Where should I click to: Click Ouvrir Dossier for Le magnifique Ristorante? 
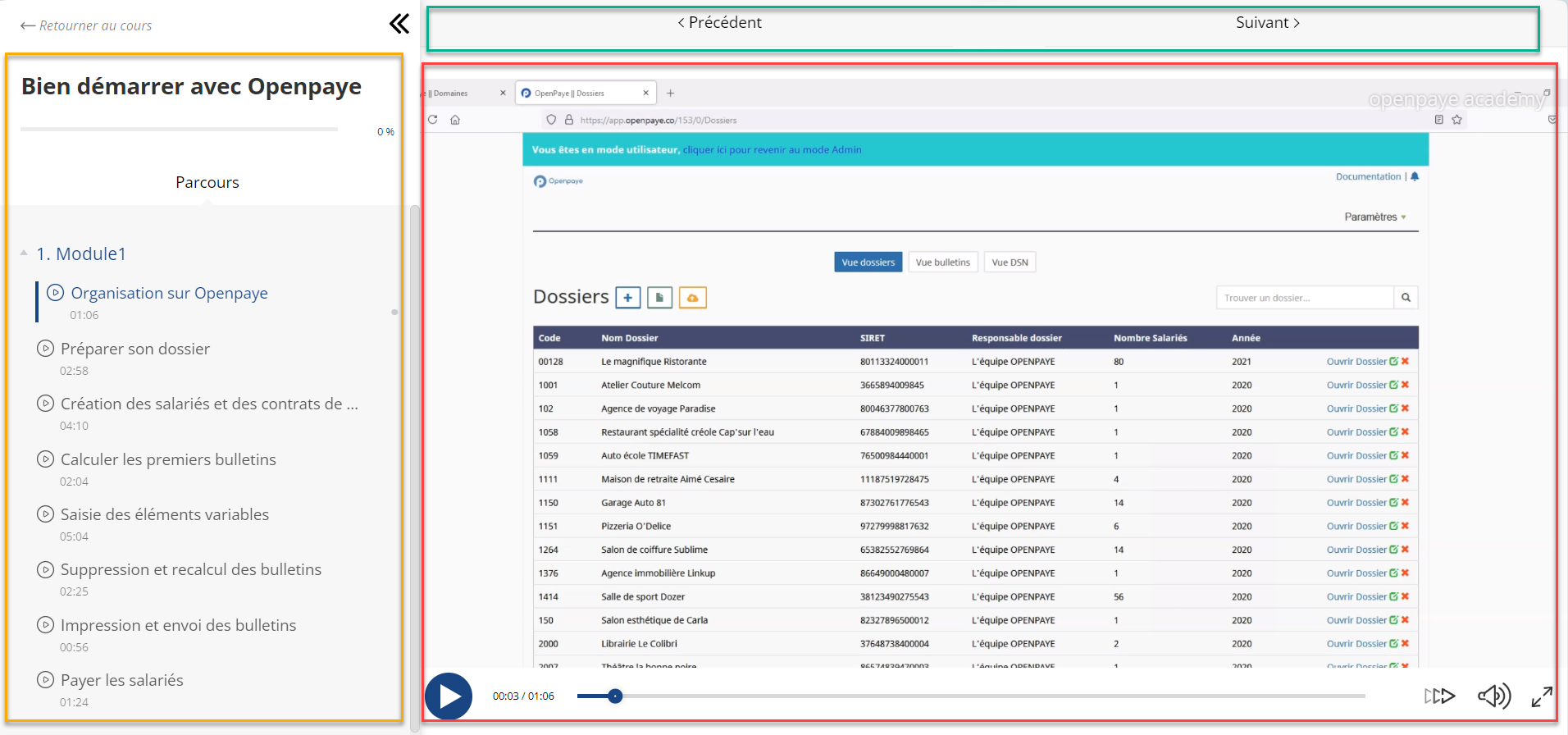pos(1356,362)
